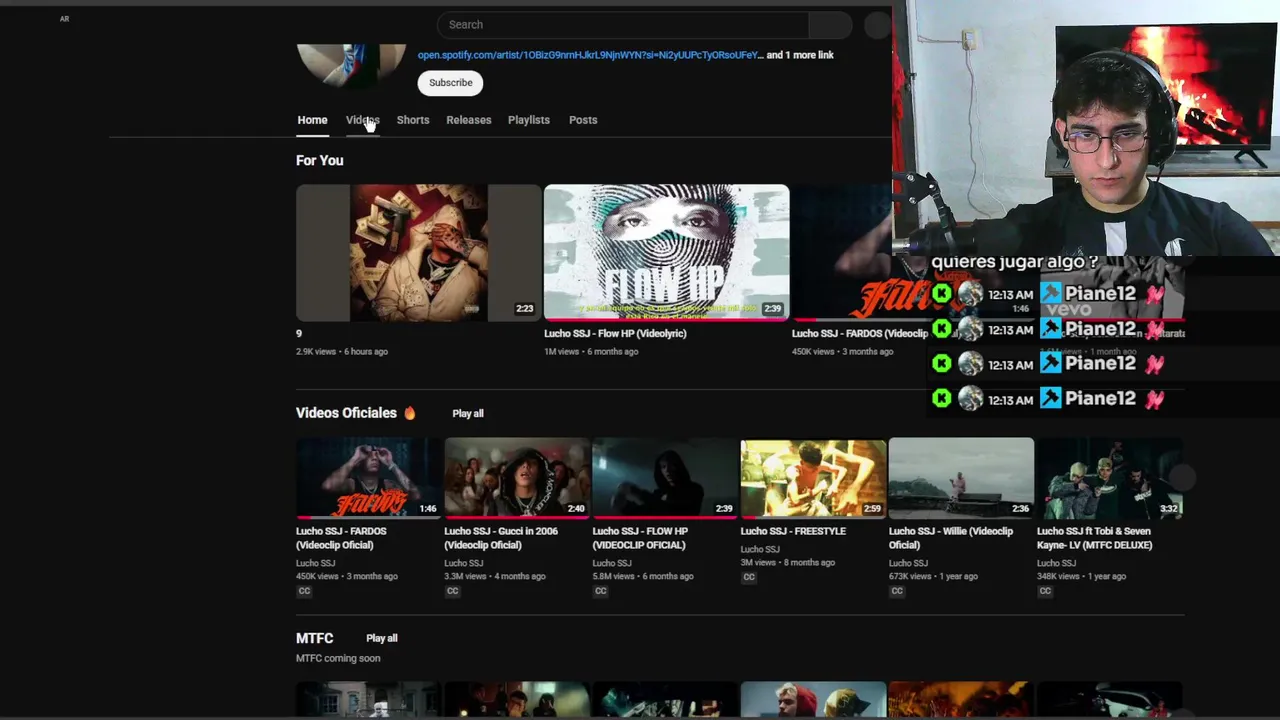This screenshot has width=1280, height=720.
Task: Open the Willie 2:36 video thumbnail
Action: [961, 478]
